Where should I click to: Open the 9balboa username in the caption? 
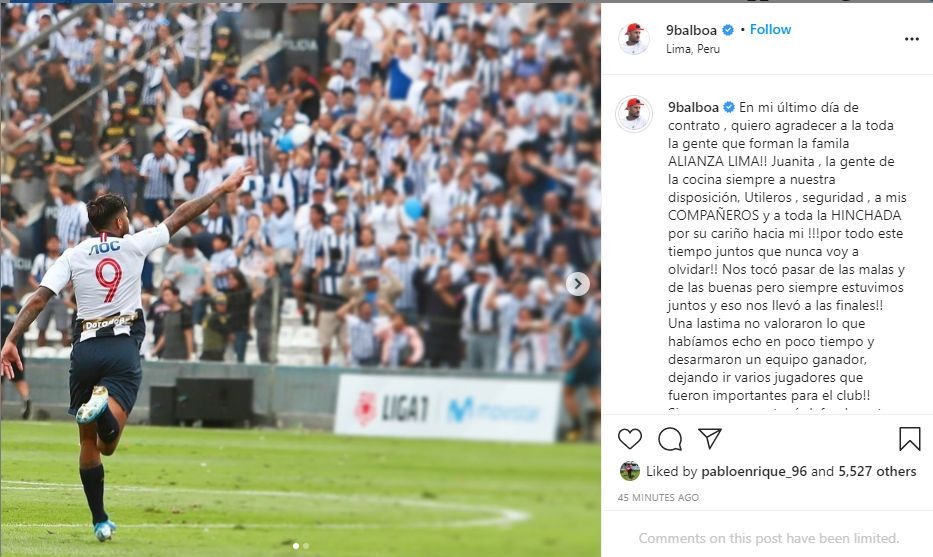coord(693,108)
